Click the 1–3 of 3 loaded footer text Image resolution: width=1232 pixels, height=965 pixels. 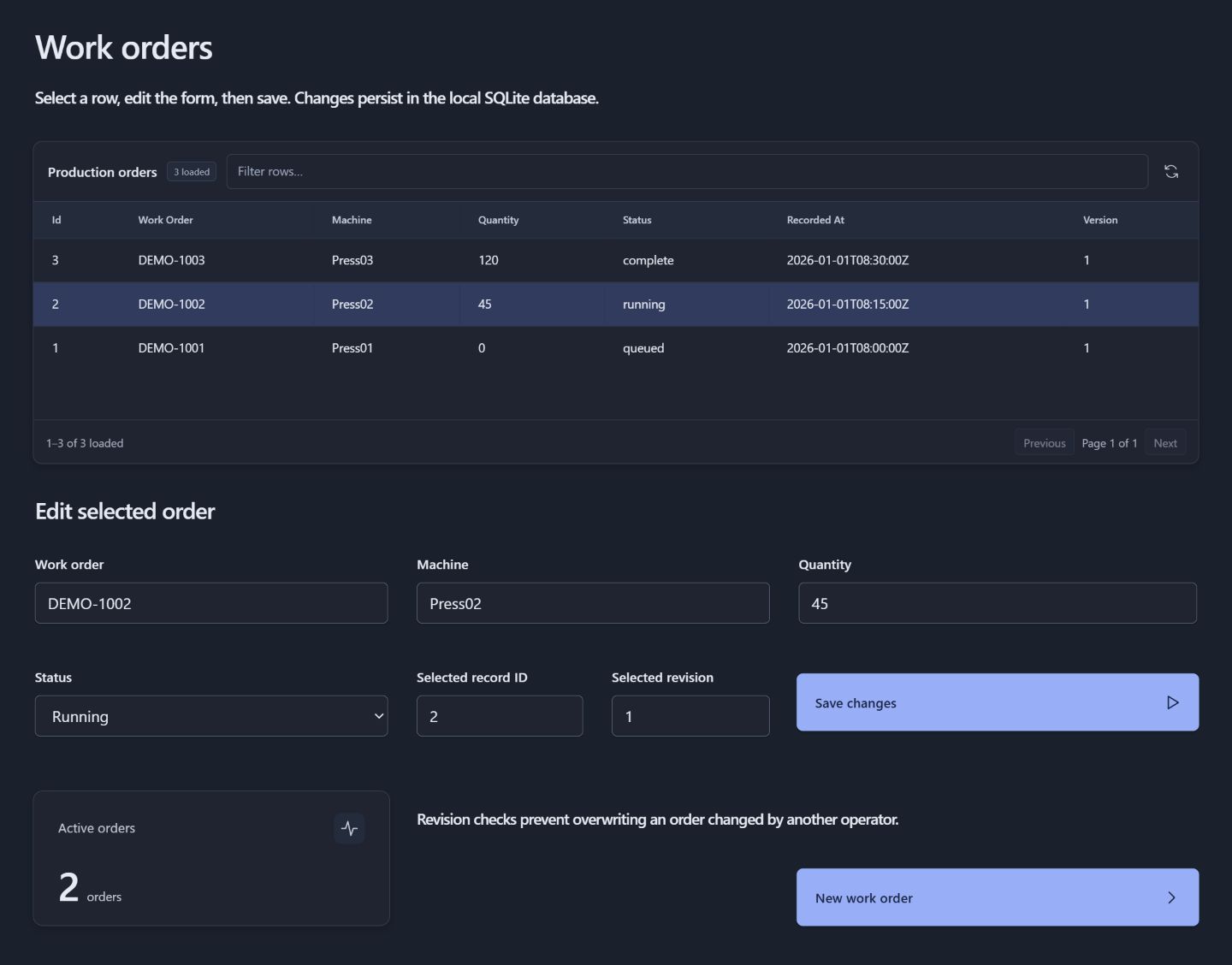(85, 443)
